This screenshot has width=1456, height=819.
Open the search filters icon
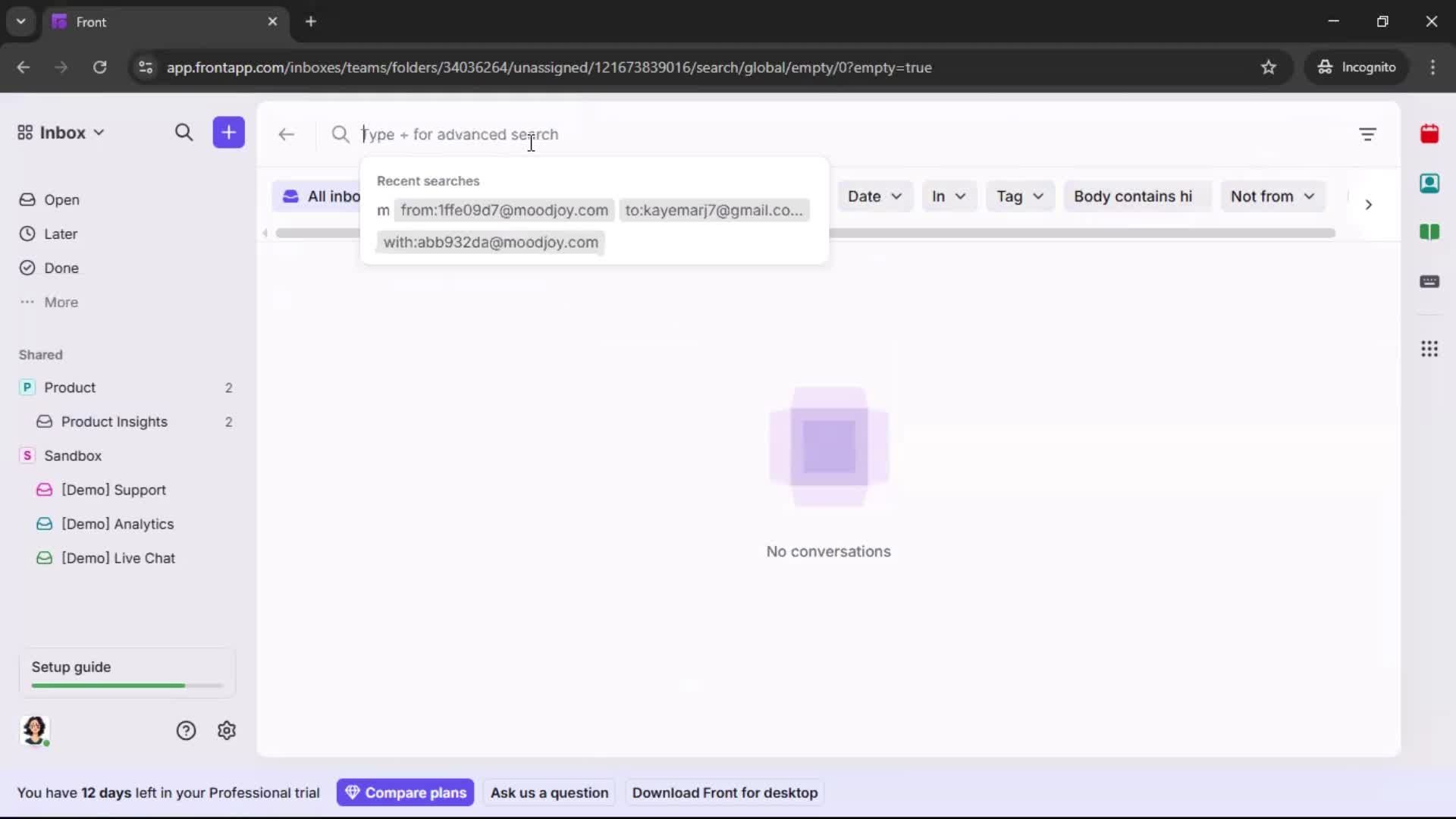[1369, 134]
